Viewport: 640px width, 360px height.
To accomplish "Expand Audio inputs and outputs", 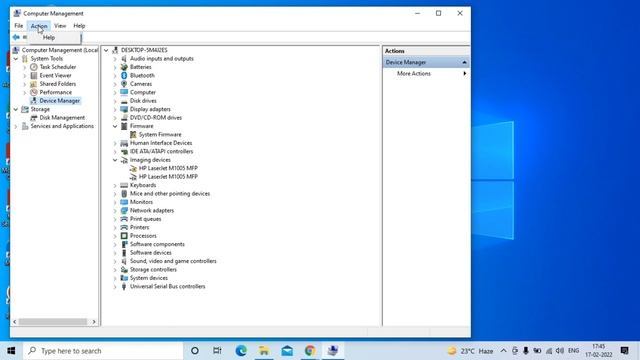I will [115, 59].
